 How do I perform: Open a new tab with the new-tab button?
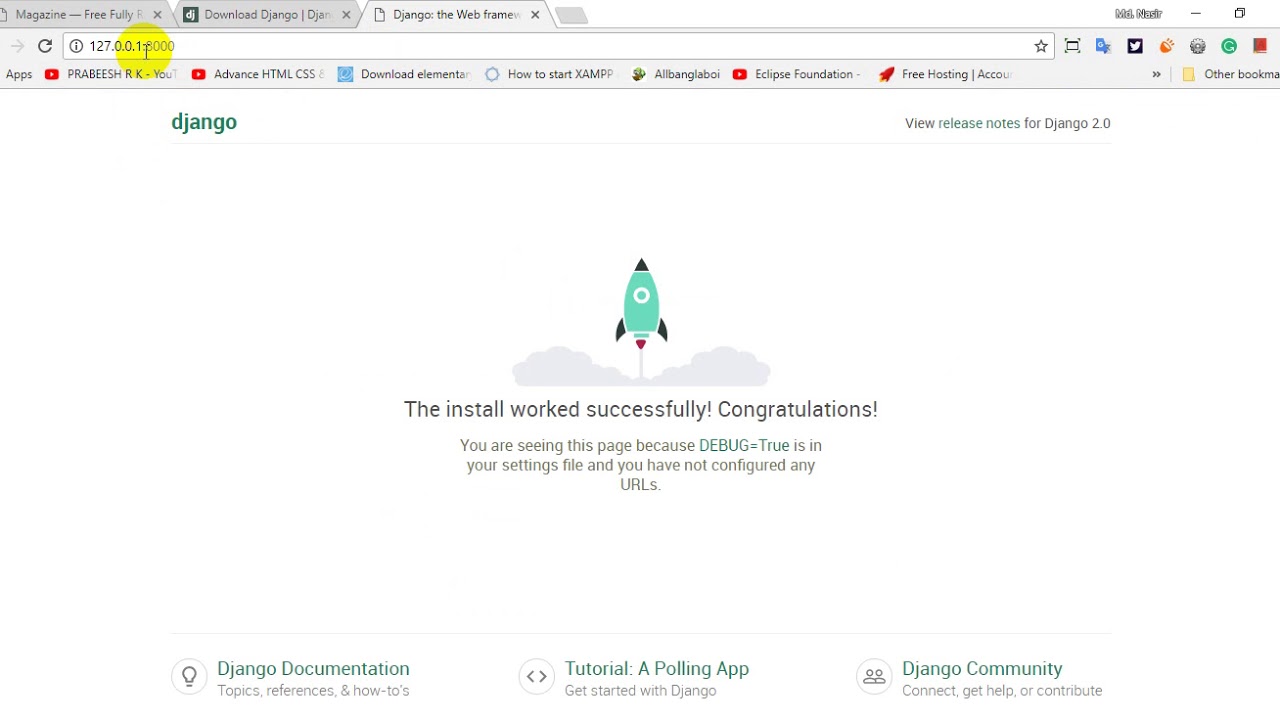571,15
